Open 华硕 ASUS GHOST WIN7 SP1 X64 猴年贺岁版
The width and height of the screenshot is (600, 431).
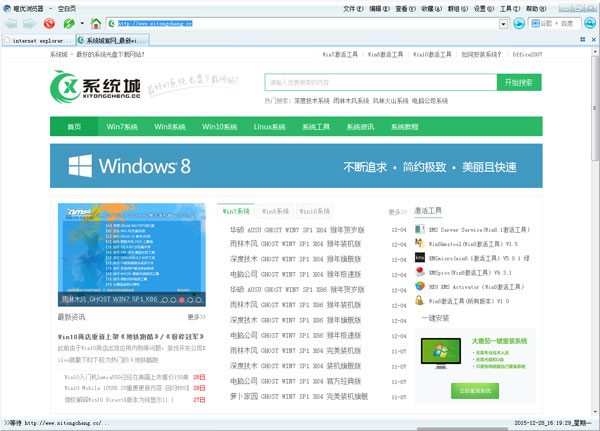tap(297, 230)
